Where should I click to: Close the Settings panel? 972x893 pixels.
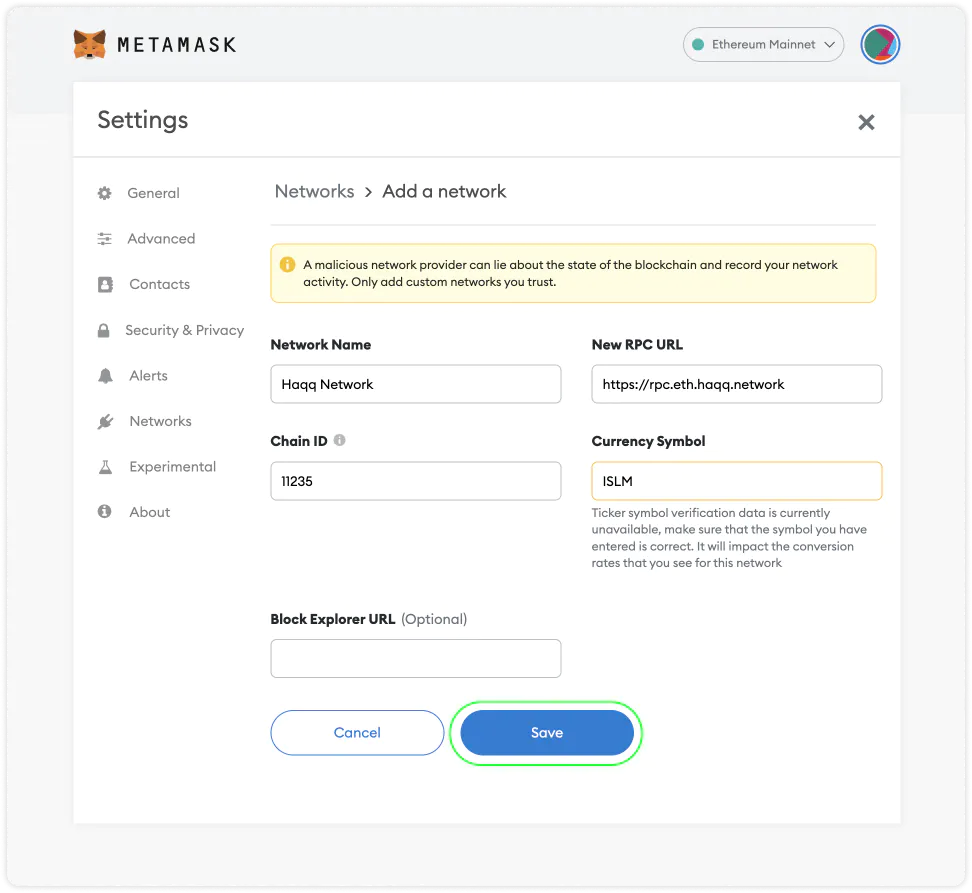[866, 122]
